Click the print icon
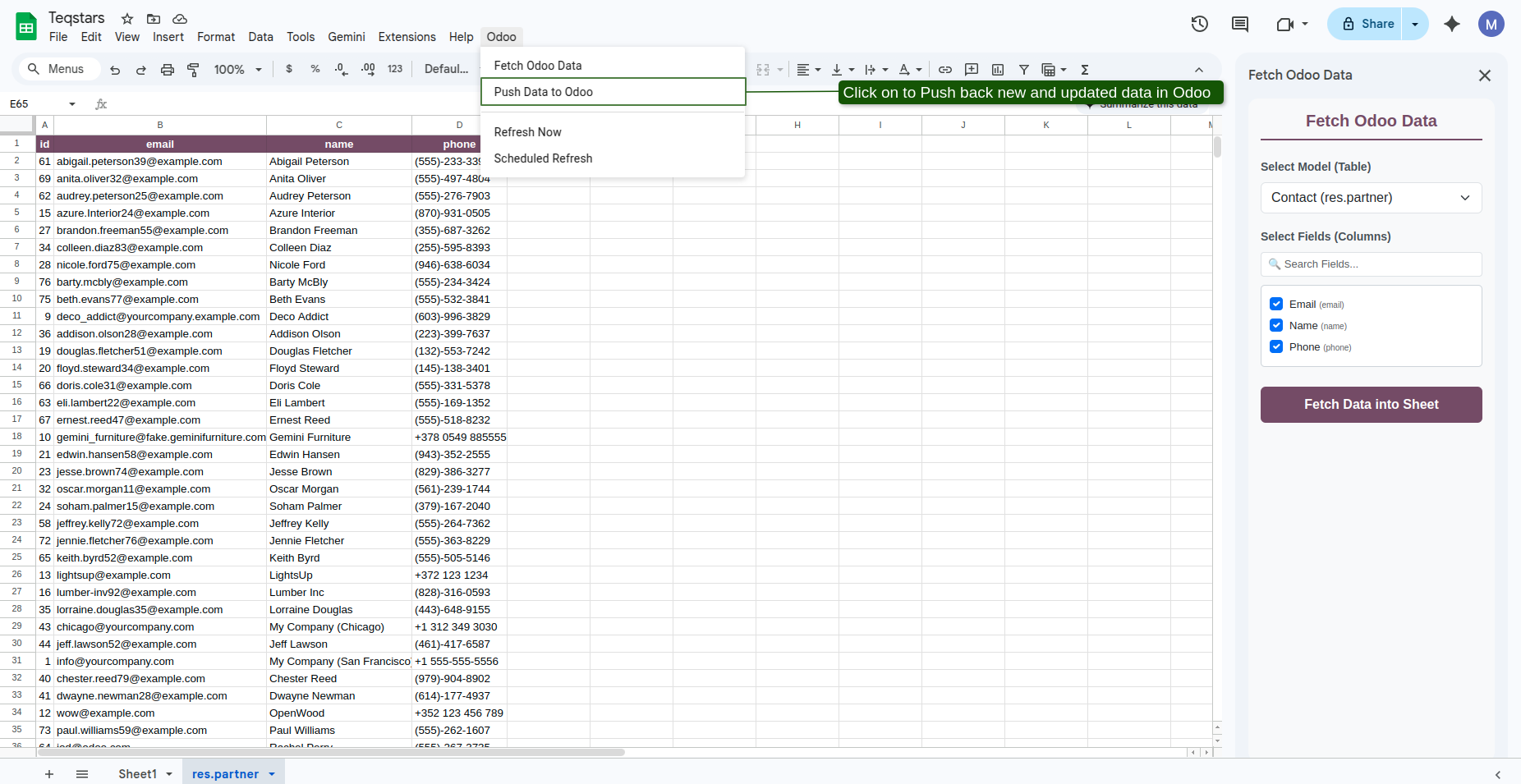The image size is (1521, 784). pos(168,70)
